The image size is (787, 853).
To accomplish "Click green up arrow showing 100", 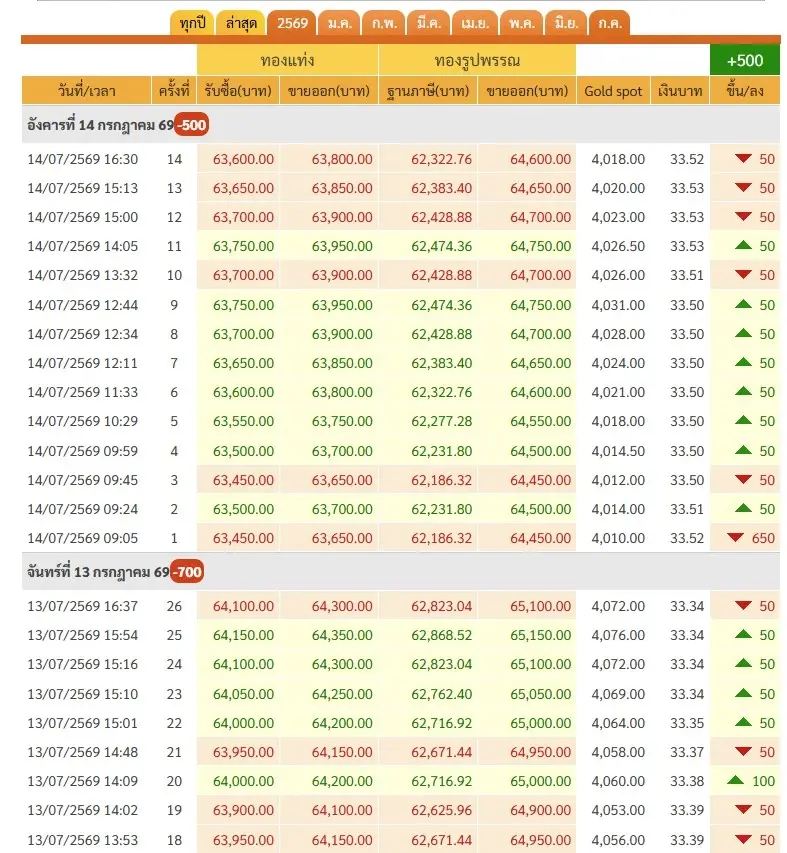I will [x=735, y=780].
